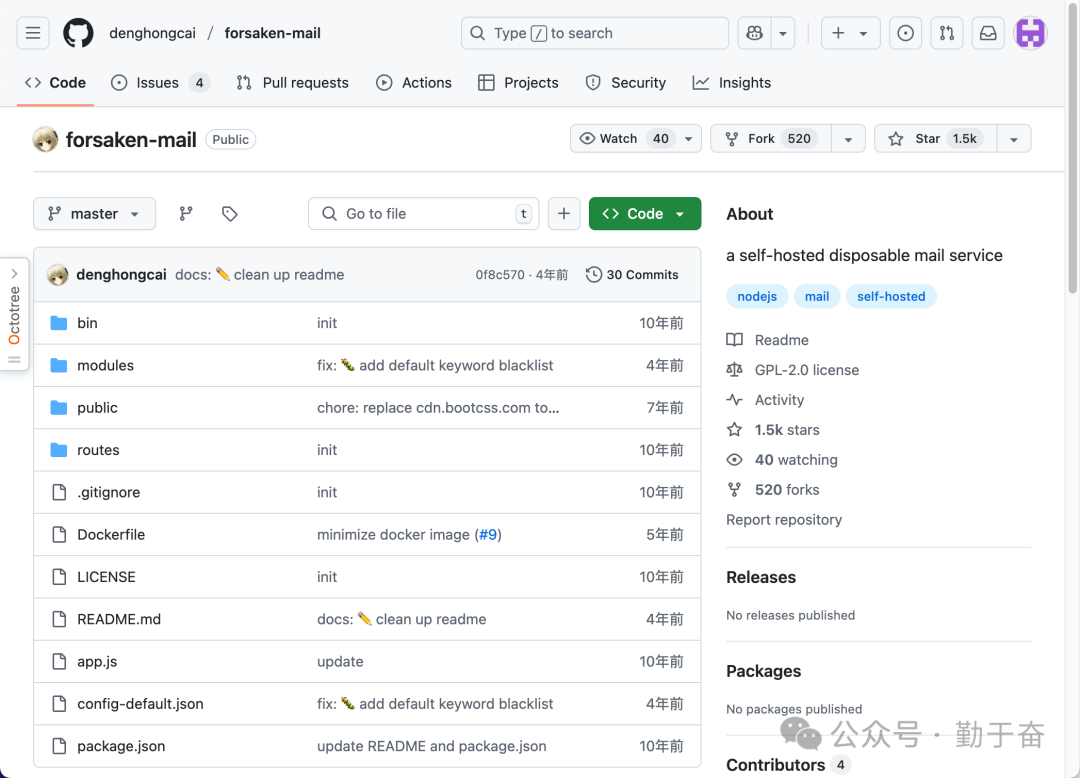Focus the 'Type / to search' field
The image size is (1080, 778).
tap(594, 33)
